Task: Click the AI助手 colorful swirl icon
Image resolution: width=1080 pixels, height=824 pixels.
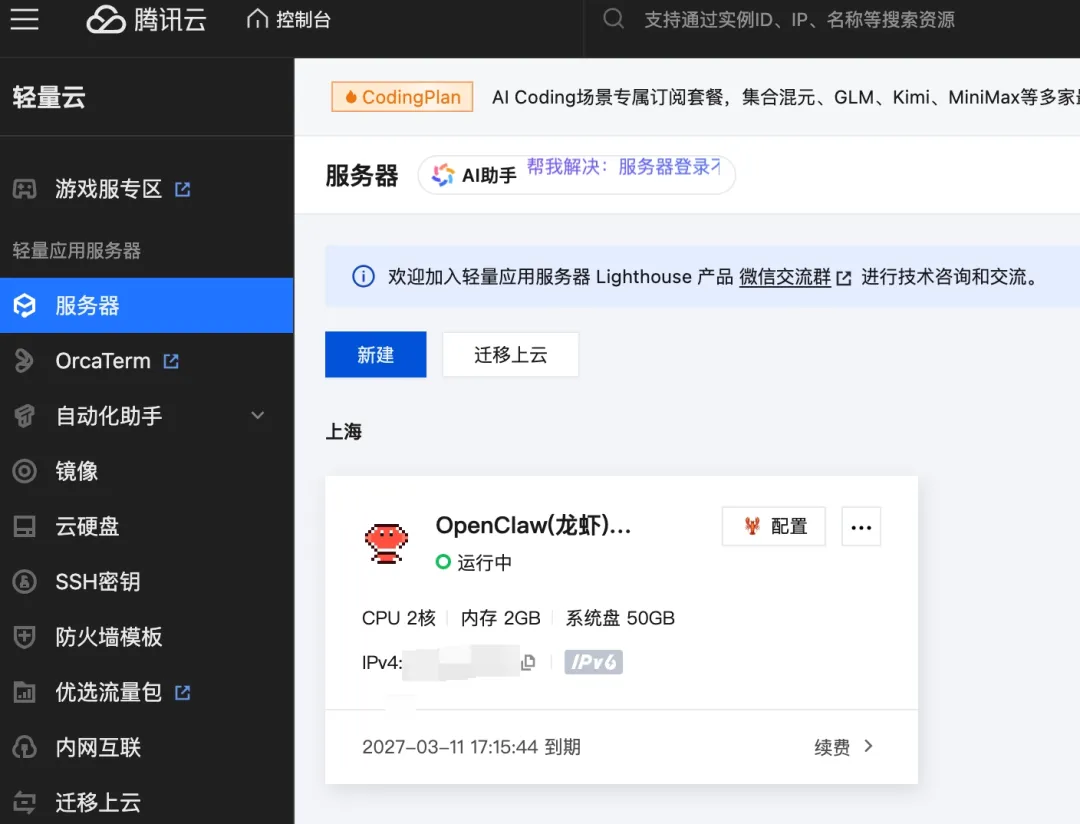Action: 443,175
